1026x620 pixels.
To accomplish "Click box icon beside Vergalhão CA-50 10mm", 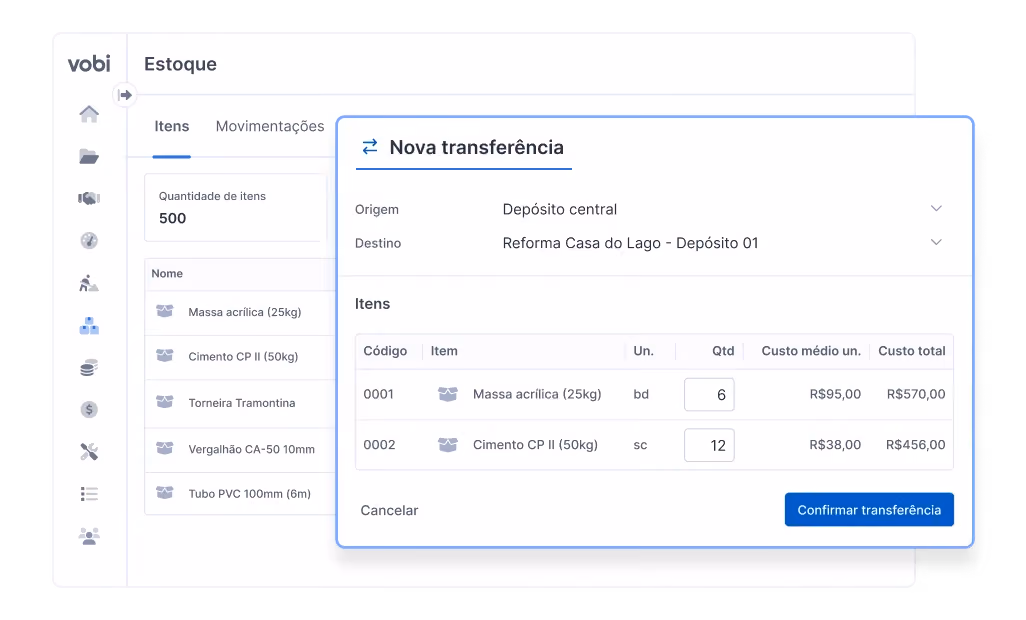I will [165, 448].
